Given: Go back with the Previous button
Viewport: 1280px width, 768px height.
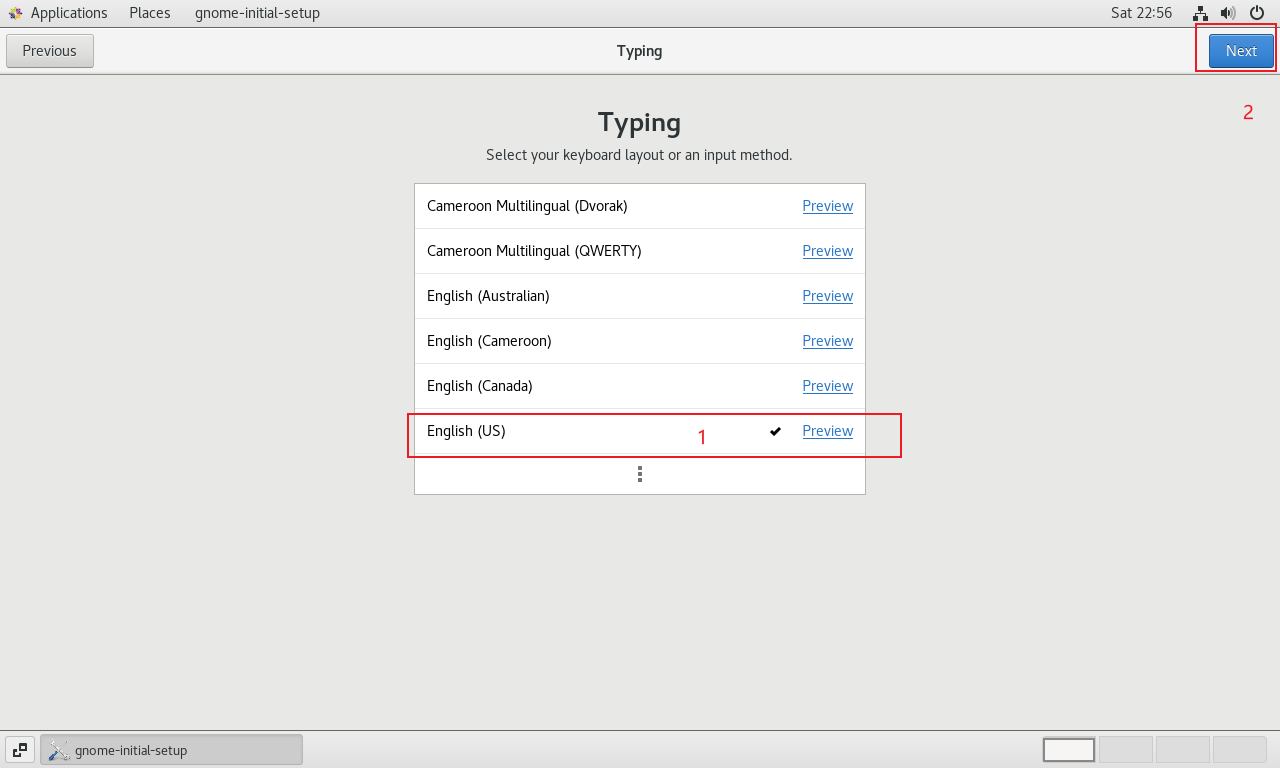Looking at the screenshot, I should (50, 51).
